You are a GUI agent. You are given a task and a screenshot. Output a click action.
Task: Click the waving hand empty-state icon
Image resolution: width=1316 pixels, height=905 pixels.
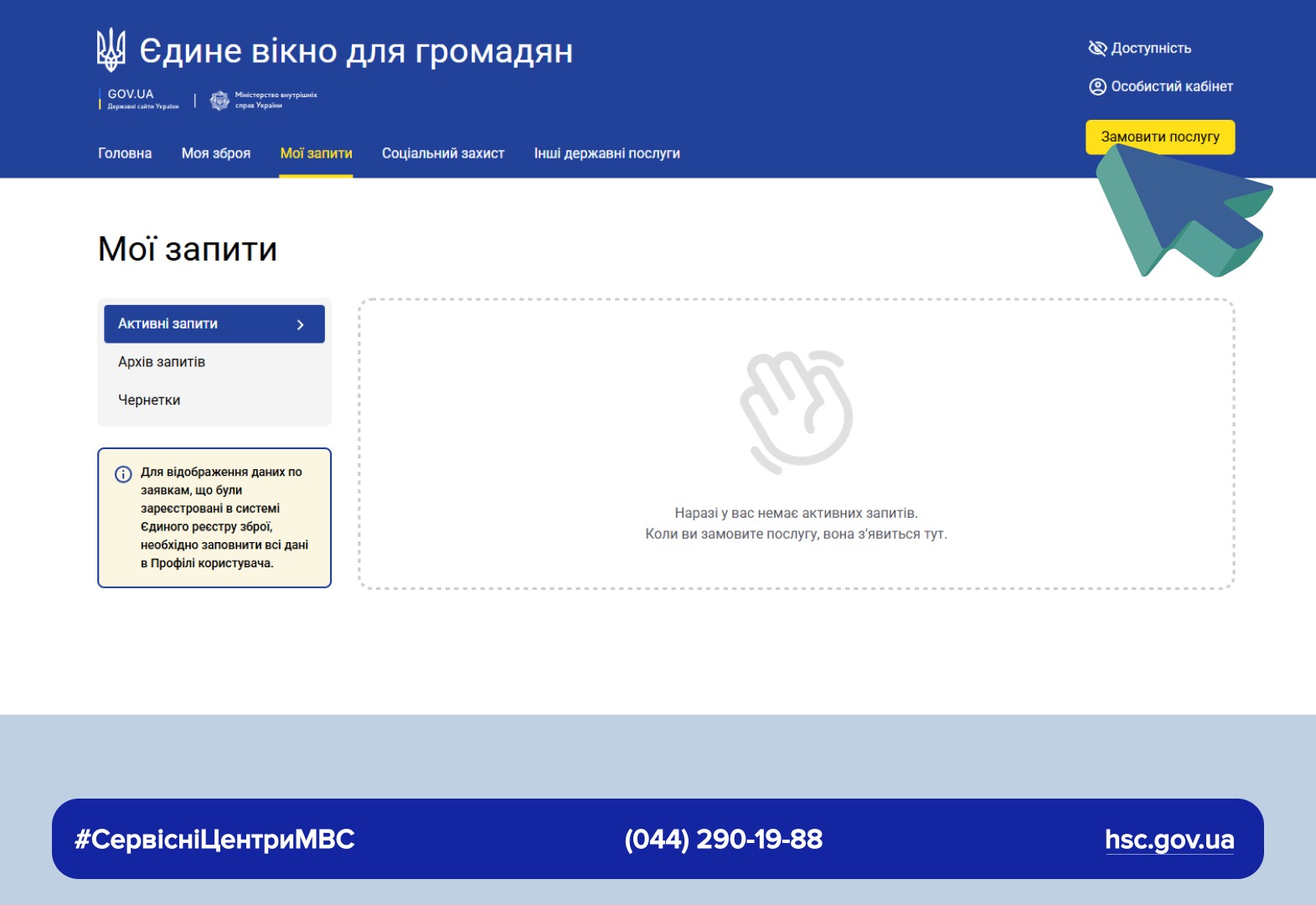(796, 410)
